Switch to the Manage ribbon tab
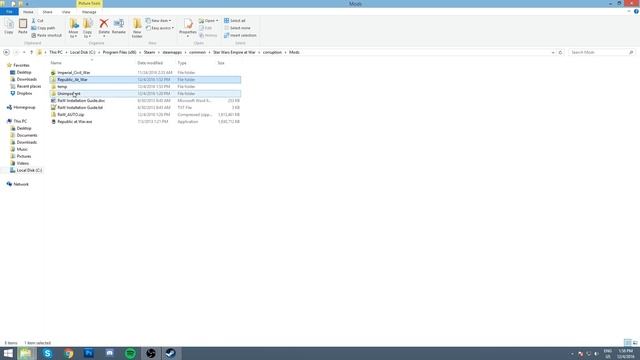This screenshot has height=360, width=640. point(89,12)
